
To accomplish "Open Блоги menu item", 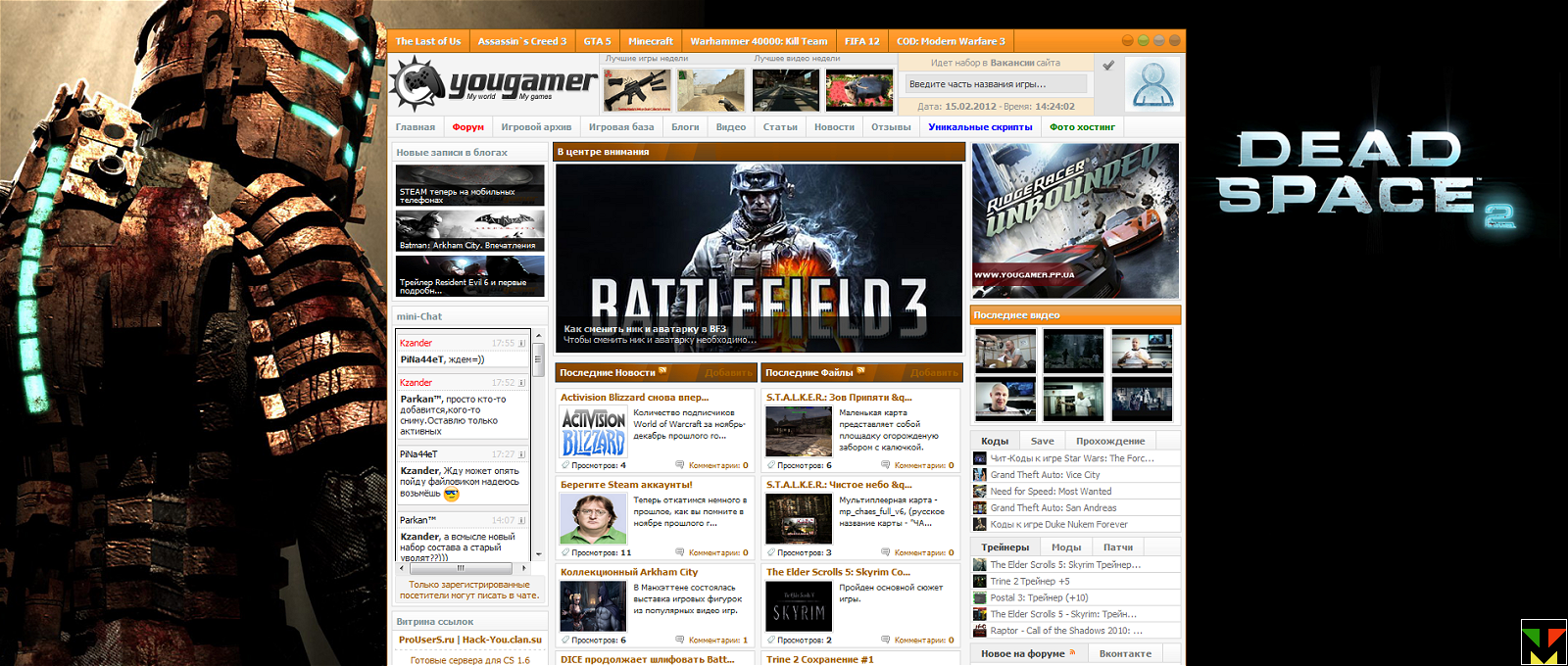I will 685,127.
